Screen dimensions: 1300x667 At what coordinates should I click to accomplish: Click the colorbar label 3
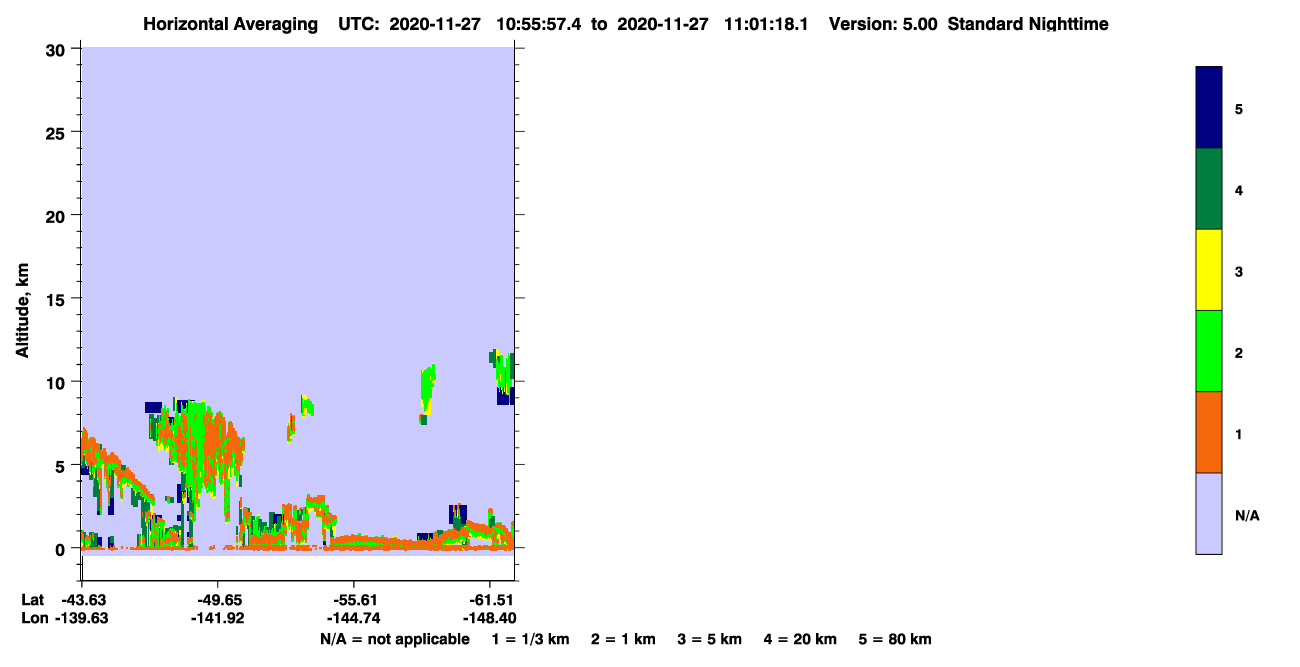pyautogui.click(x=1239, y=272)
